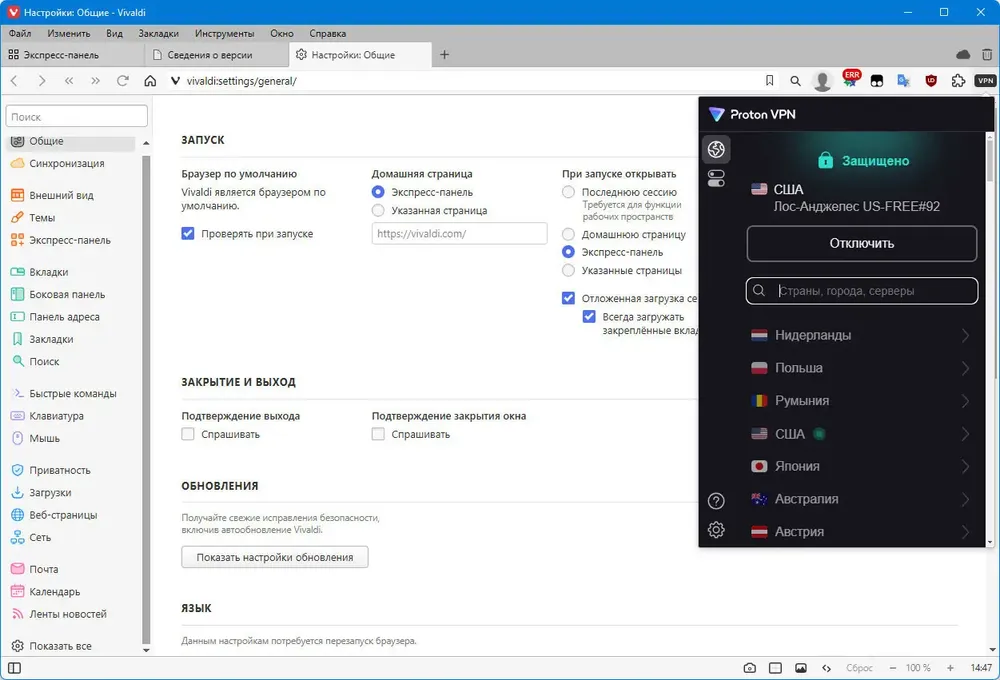Click the Proton VPN toolbar button
Image resolution: width=1000 pixels, height=680 pixels.
click(x=985, y=81)
